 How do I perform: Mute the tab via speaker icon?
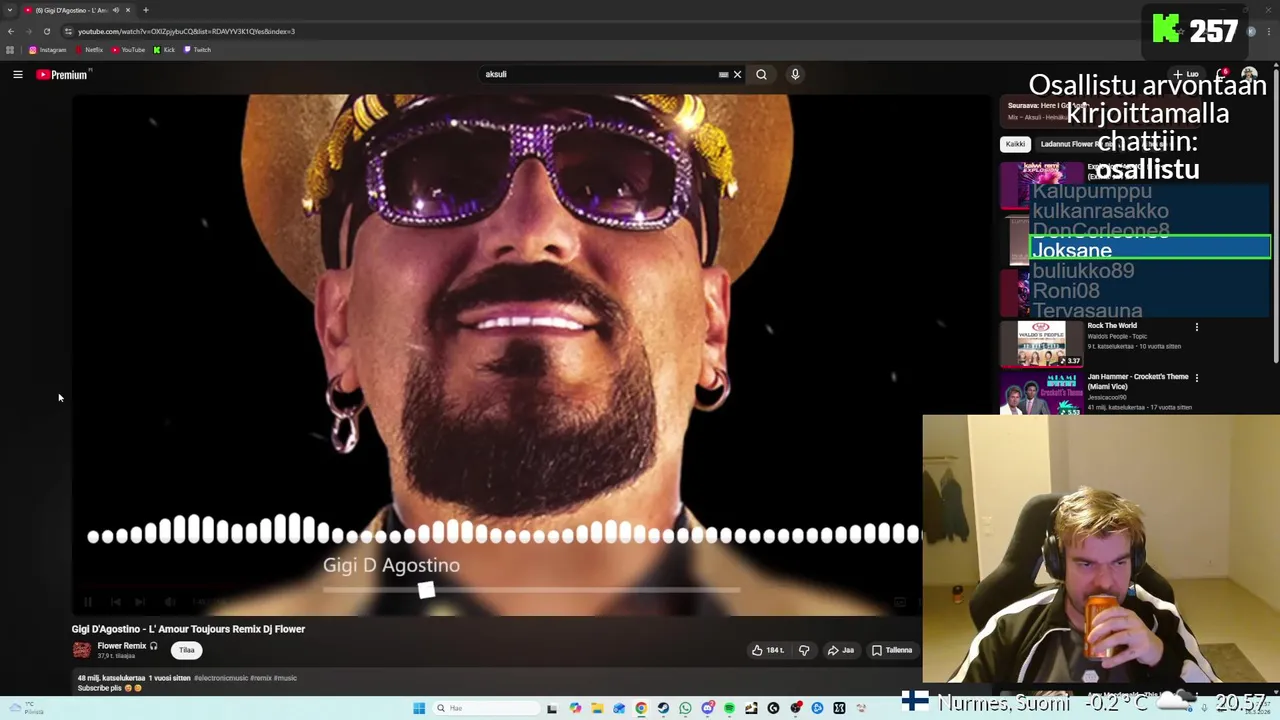coord(116,10)
